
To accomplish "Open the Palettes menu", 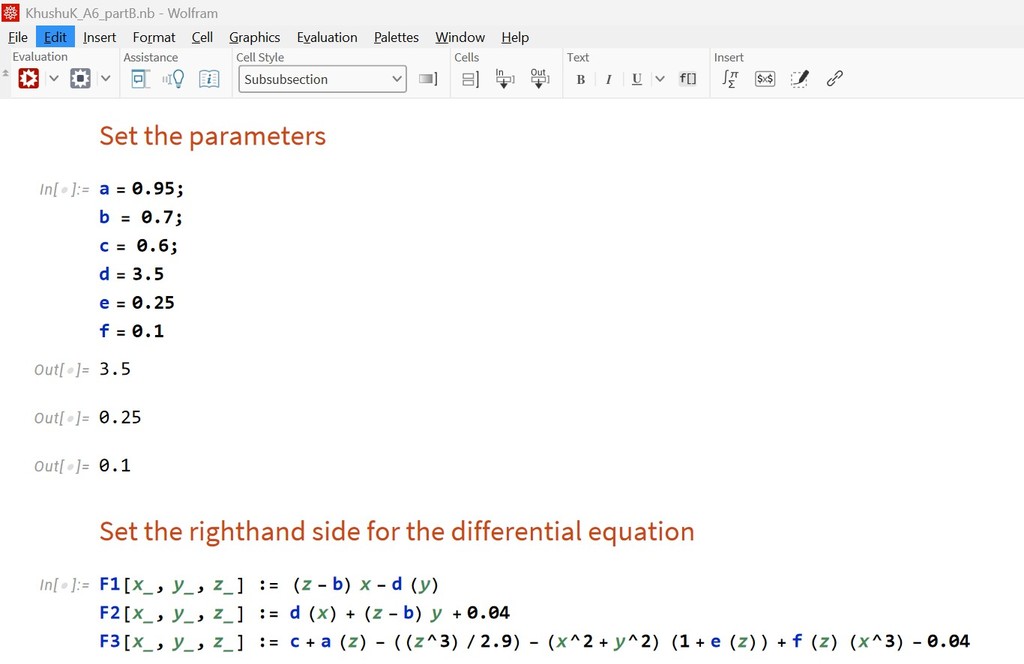I will (396, 37).
